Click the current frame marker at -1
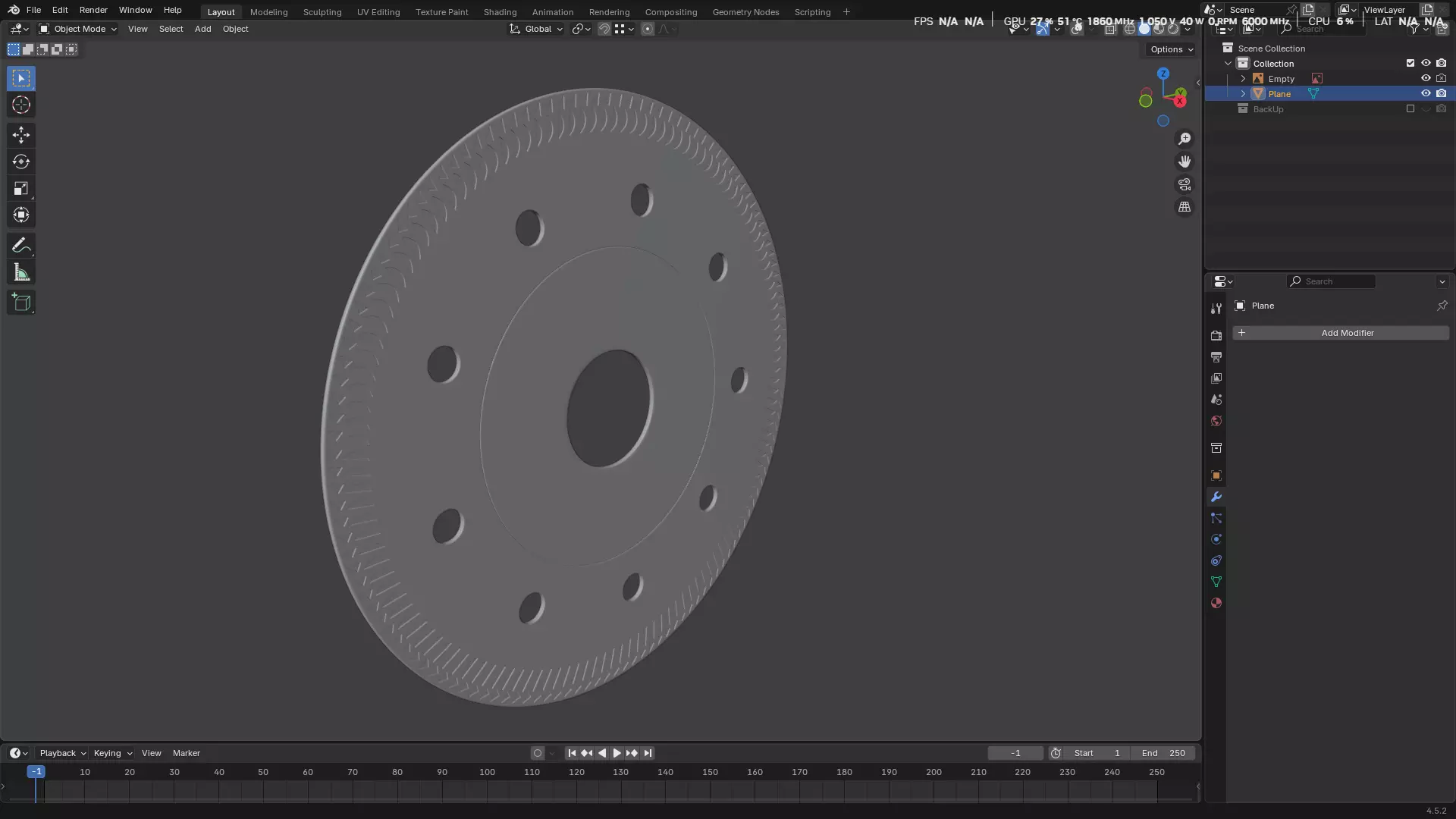The height and width of the screenshot is (819, 1456). point(36,772)
